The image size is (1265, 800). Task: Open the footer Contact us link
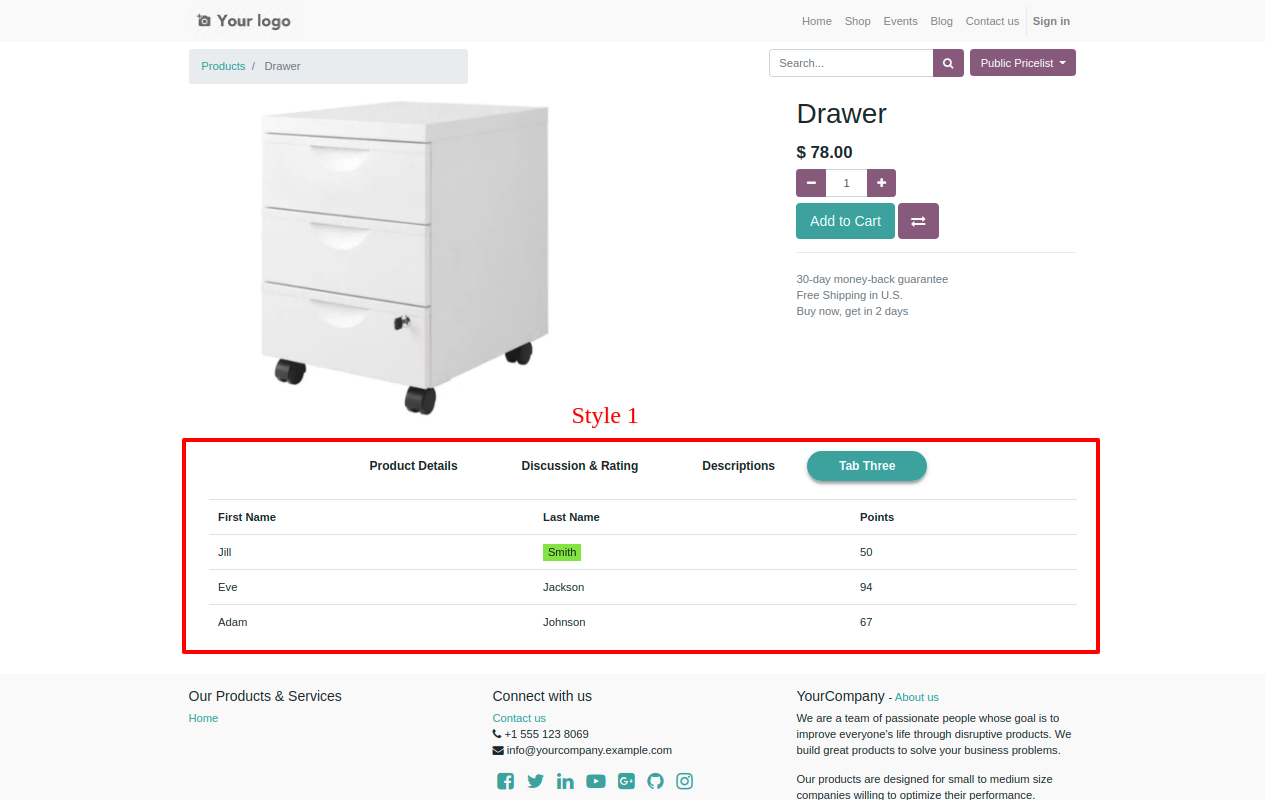click(519, 718)
